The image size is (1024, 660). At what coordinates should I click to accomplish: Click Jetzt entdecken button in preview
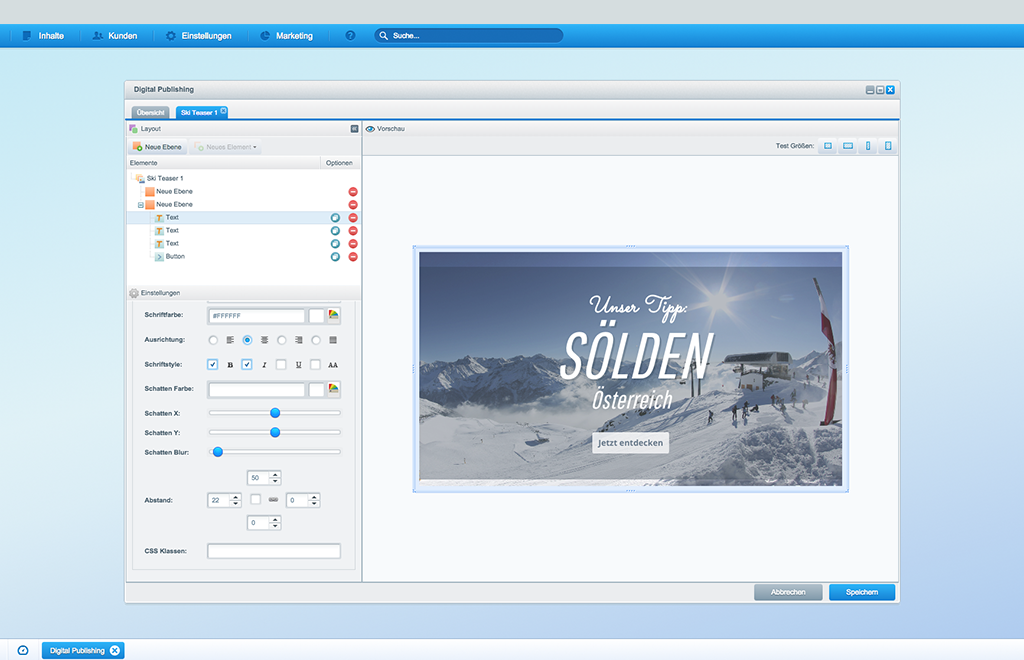[630, 443]
